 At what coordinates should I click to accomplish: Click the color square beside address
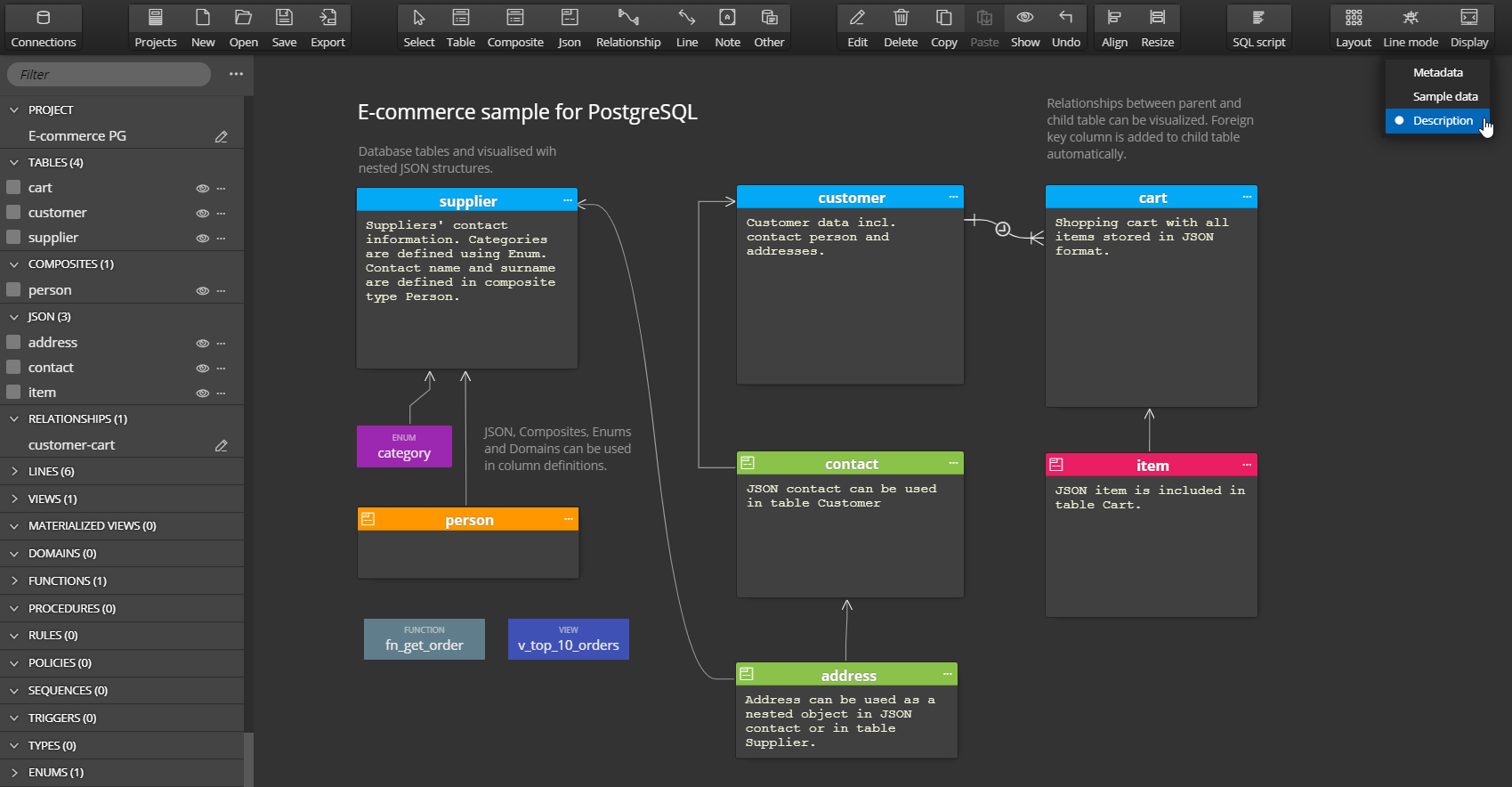[13, 343]
